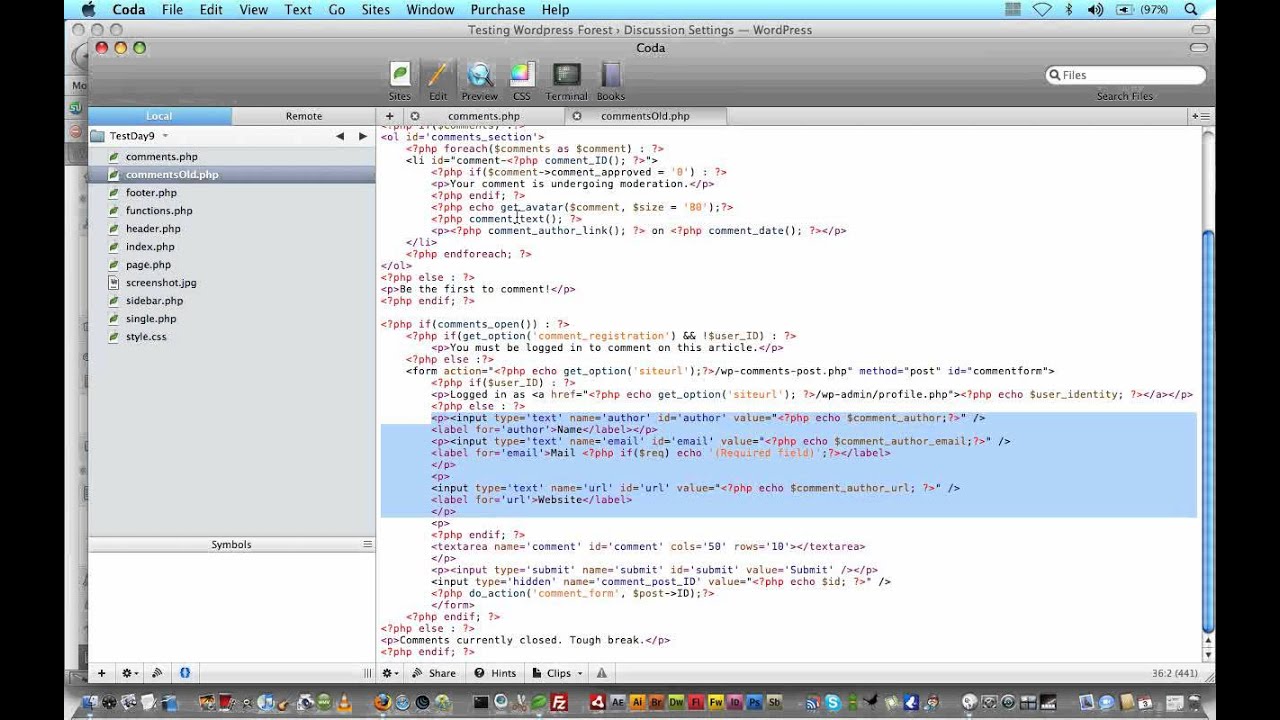
Task: Open the Help menu
Action: (555, 10)
